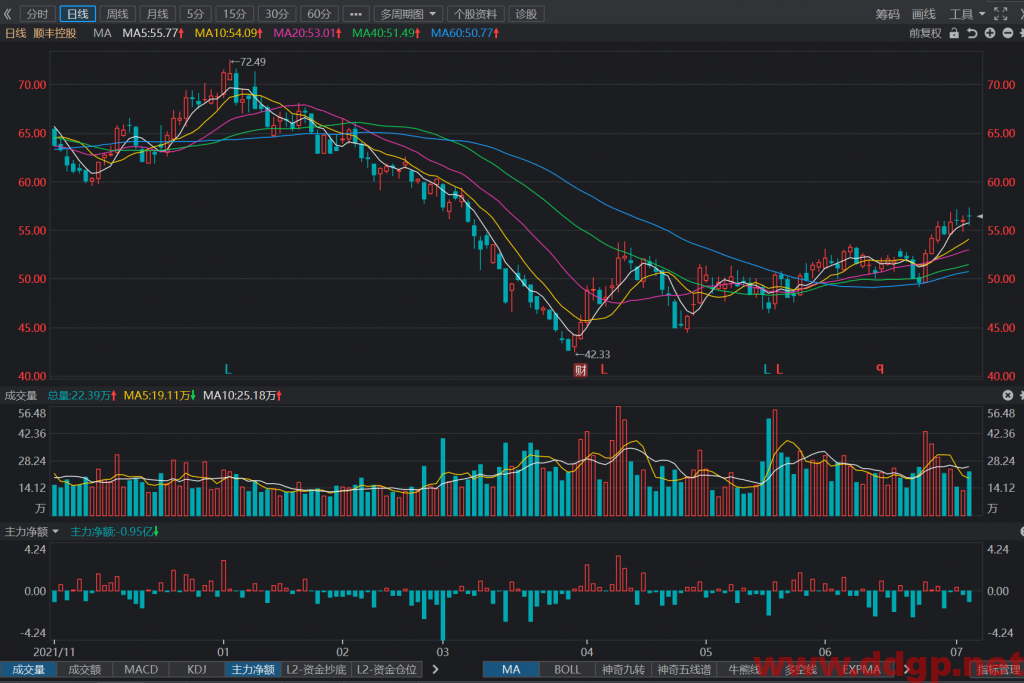The height and width of the screenshot is (683, 1024).
Task: Select the 神奇五线谱 indicator tab
Action: (x=684, y=669)
